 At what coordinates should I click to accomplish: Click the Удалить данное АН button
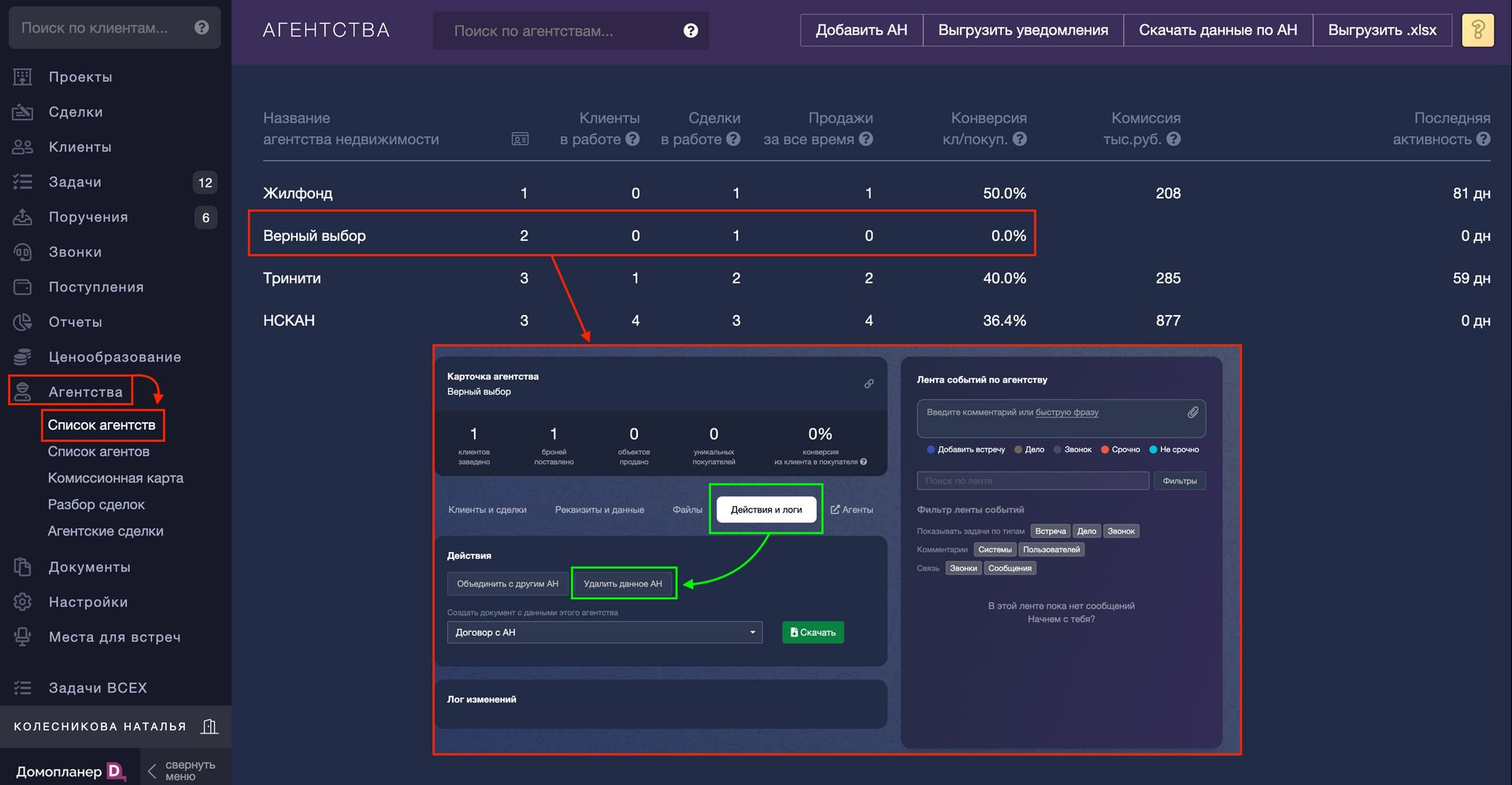623,583
